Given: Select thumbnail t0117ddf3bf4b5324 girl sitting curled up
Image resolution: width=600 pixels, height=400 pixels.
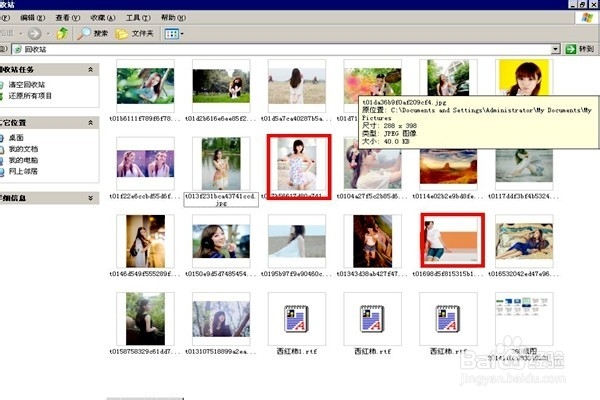Looking at the screenshot, I should (x=524, y=169).
